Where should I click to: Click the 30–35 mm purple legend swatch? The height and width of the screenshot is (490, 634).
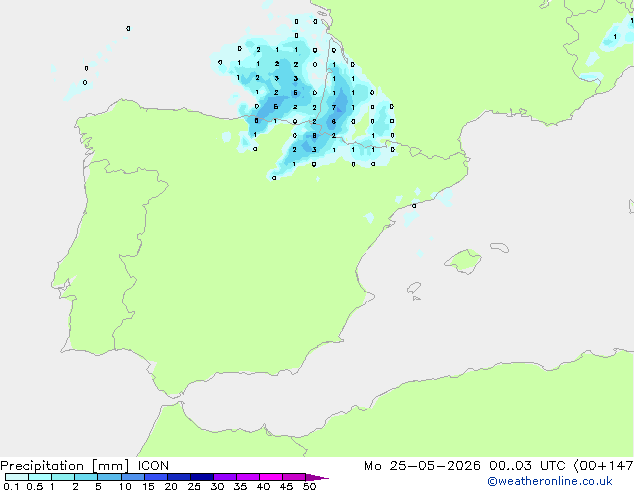pos(224,477)
